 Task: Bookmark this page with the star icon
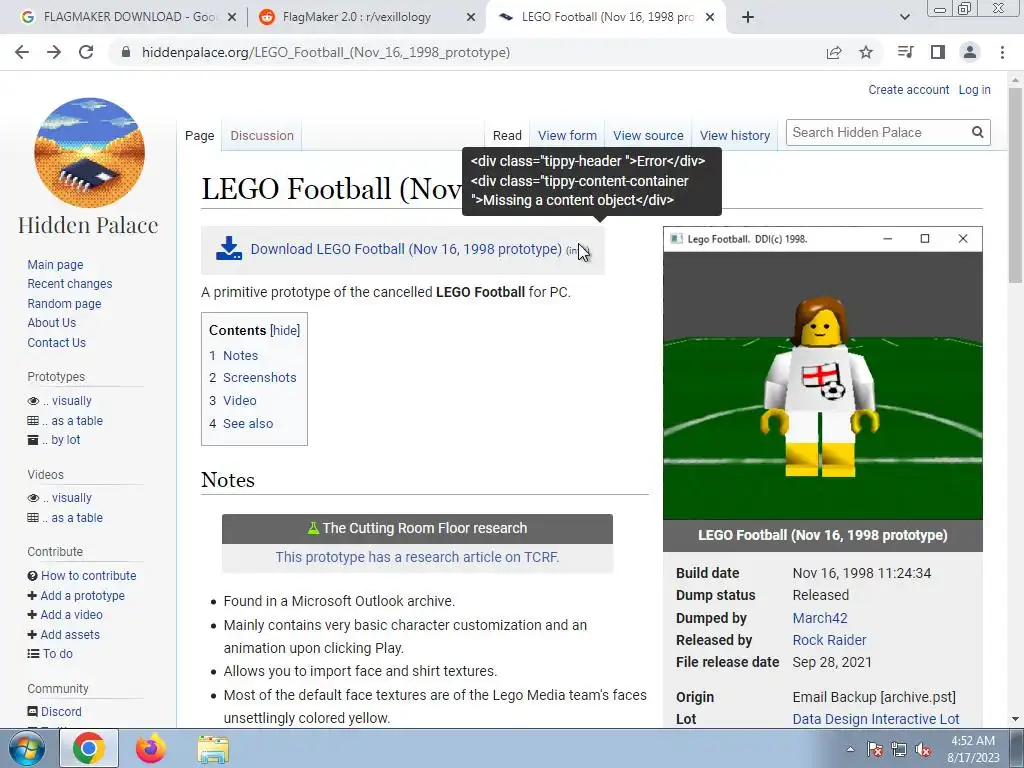pos(866,52)
